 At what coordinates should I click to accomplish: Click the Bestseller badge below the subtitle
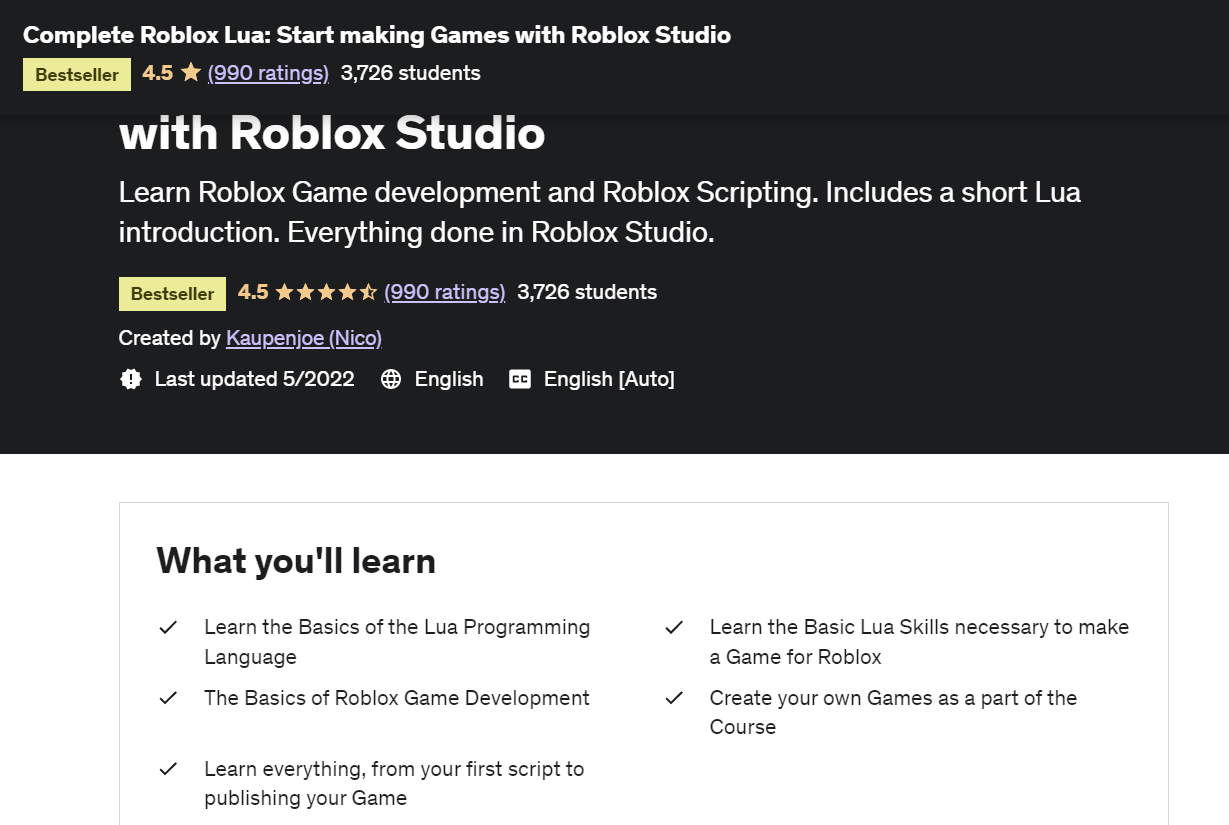point(172,294)
